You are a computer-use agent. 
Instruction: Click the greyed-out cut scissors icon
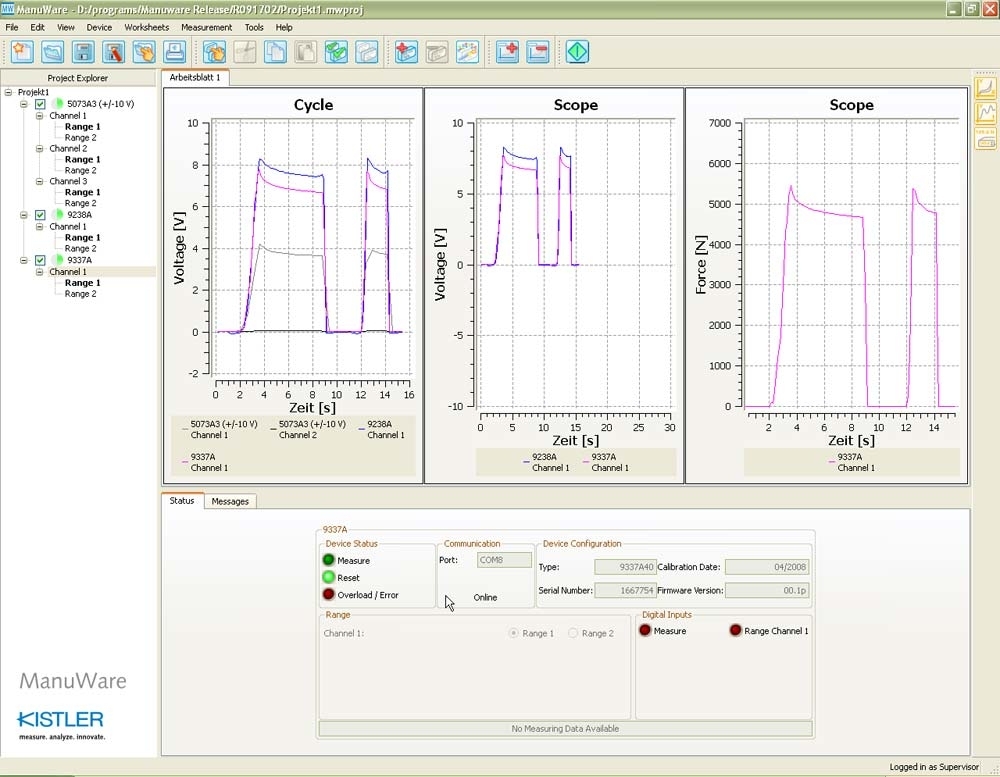click(x=246, y=52)
